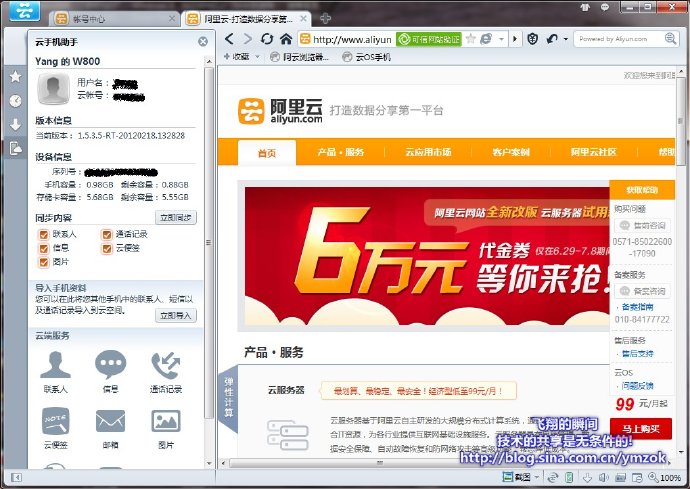Open the history clock sidebar icon
Screen dimensions: 690x489
15,101
